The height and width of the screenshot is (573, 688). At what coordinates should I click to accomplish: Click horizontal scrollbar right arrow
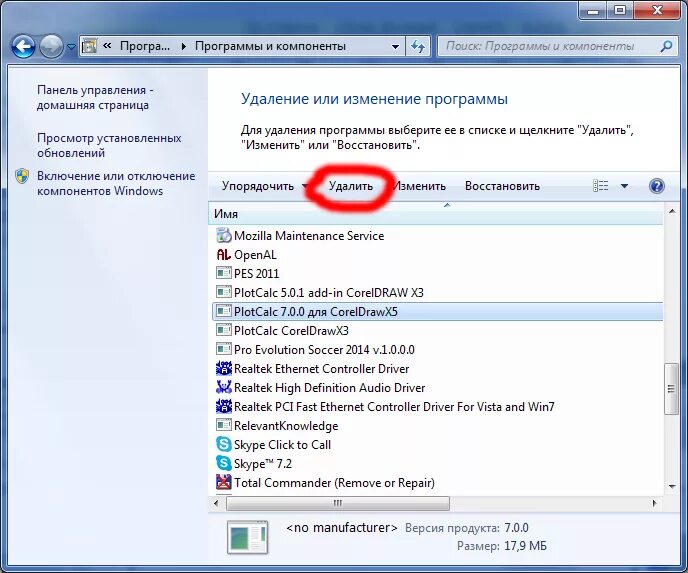pos(655,503)
